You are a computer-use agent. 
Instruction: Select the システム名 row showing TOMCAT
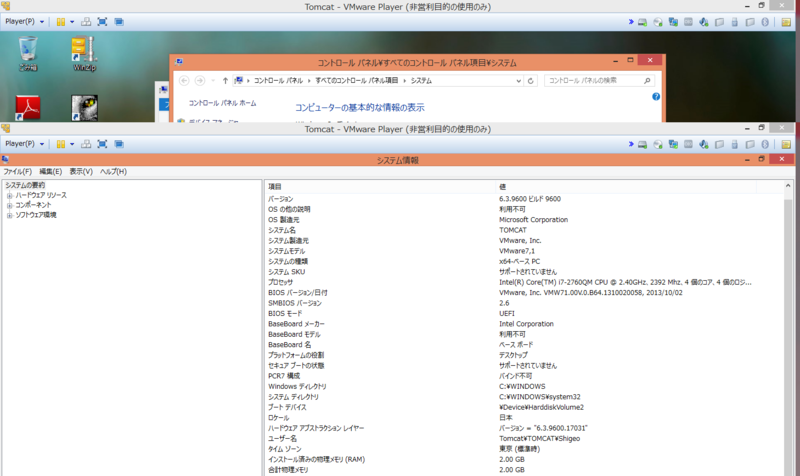click(x=524, y=230)
